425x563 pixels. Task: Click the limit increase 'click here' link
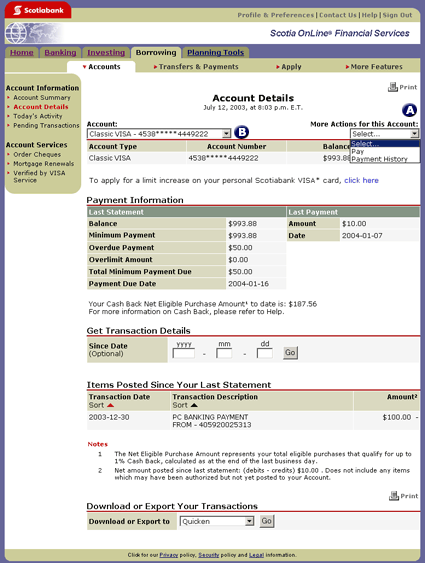(x=361, y=180)
